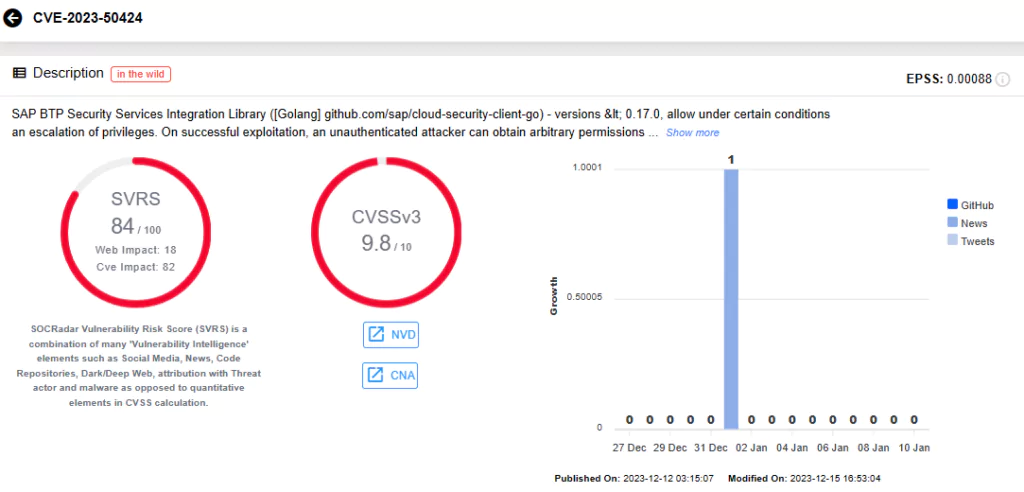The image size is (1024, 492).
Task: Click the SVRS score gauge
Action: pos(136,232)
